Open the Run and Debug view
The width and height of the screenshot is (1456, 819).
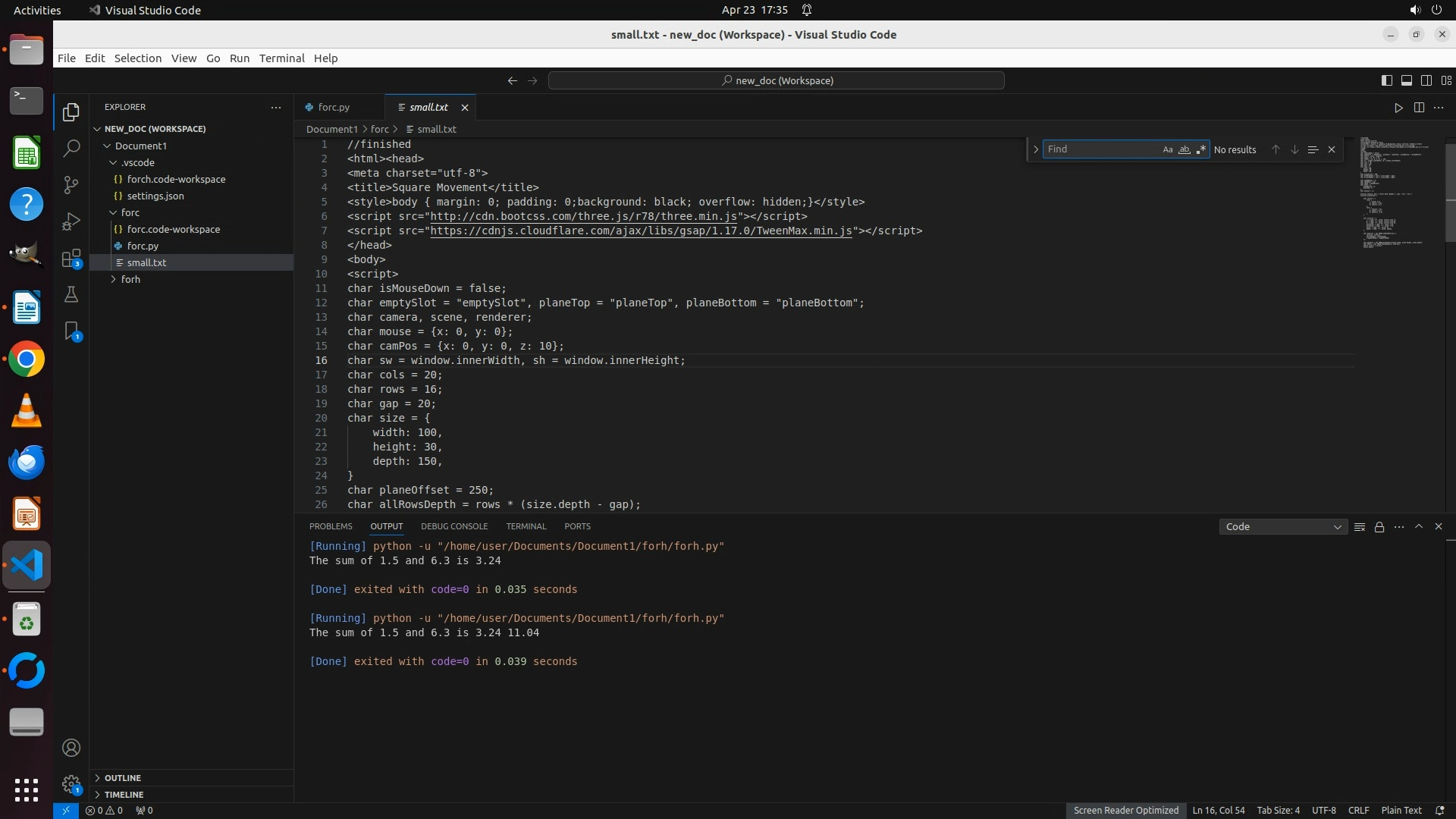click(x=71, y=221)
